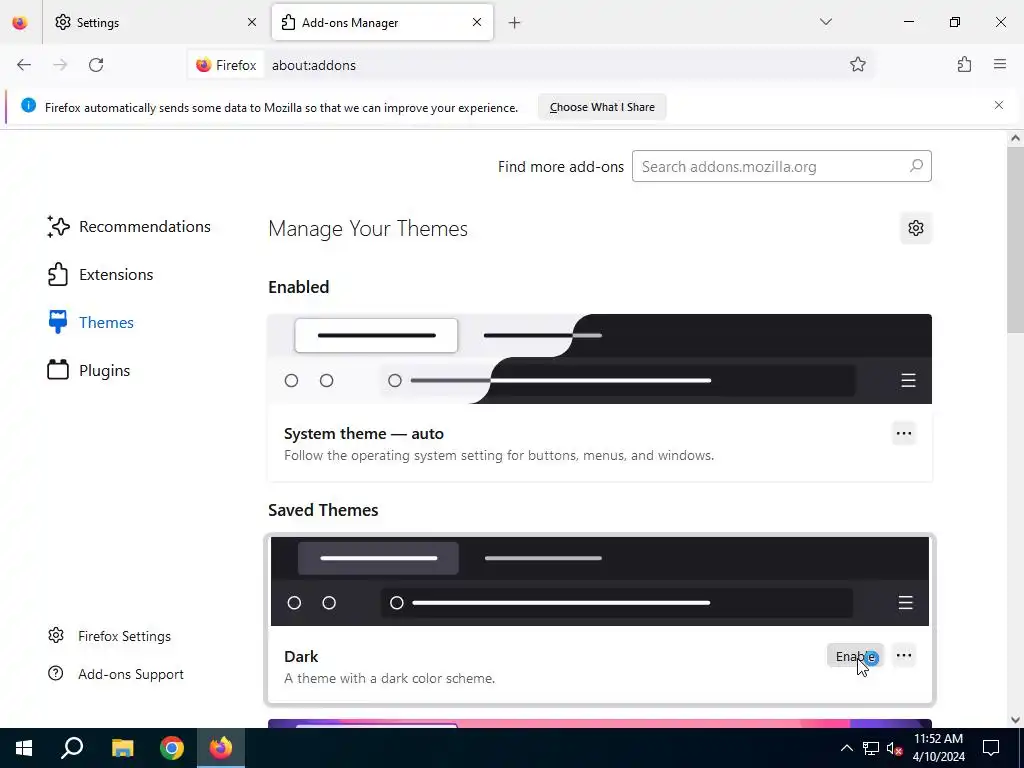
Task: Open a new tab with the plus button
Action: click(515, 23)
